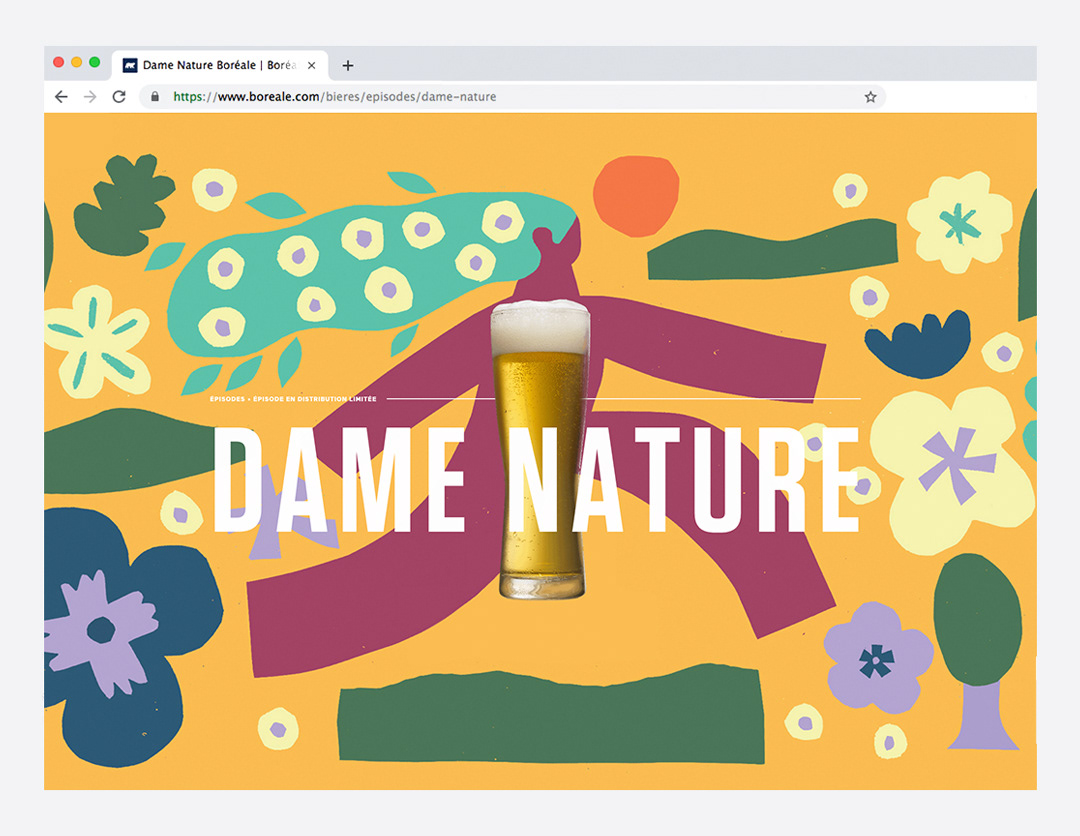The image size is (1080, 836).
Task: Go back with the browser back arrow
Action: [x=61, y=97]
